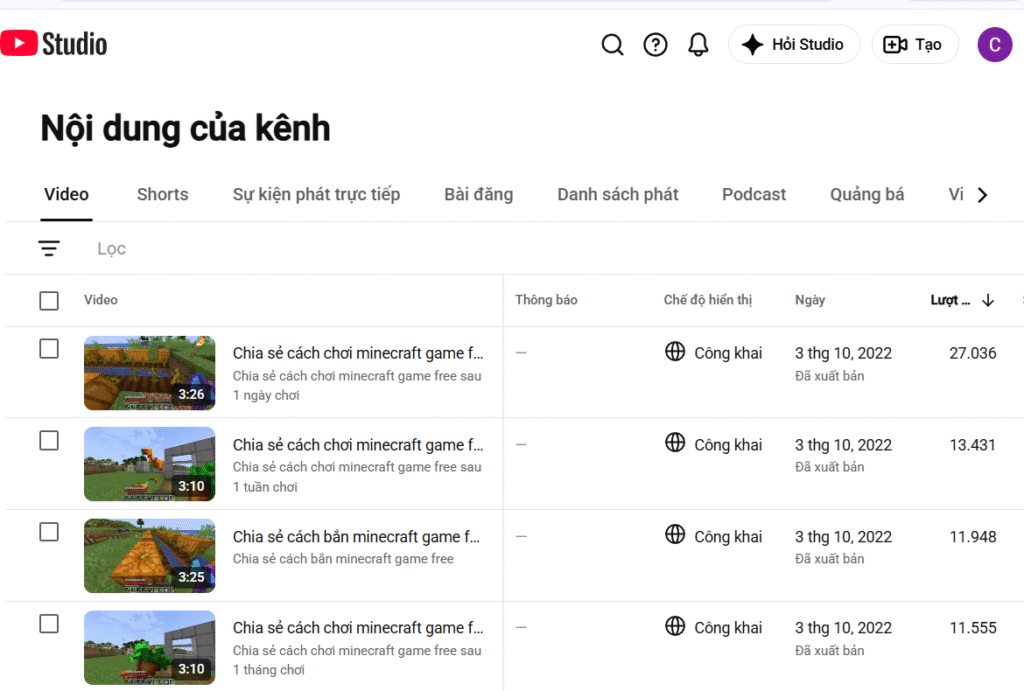The image size is (1024, 691).
Task: Click the 11.555 view count
Action: 972,628
